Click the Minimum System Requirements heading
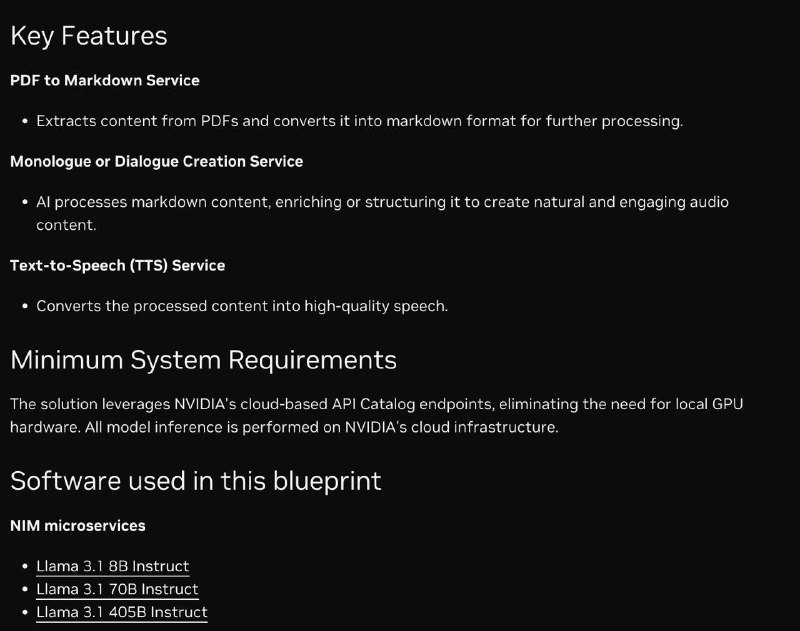 tap(203, 360)
